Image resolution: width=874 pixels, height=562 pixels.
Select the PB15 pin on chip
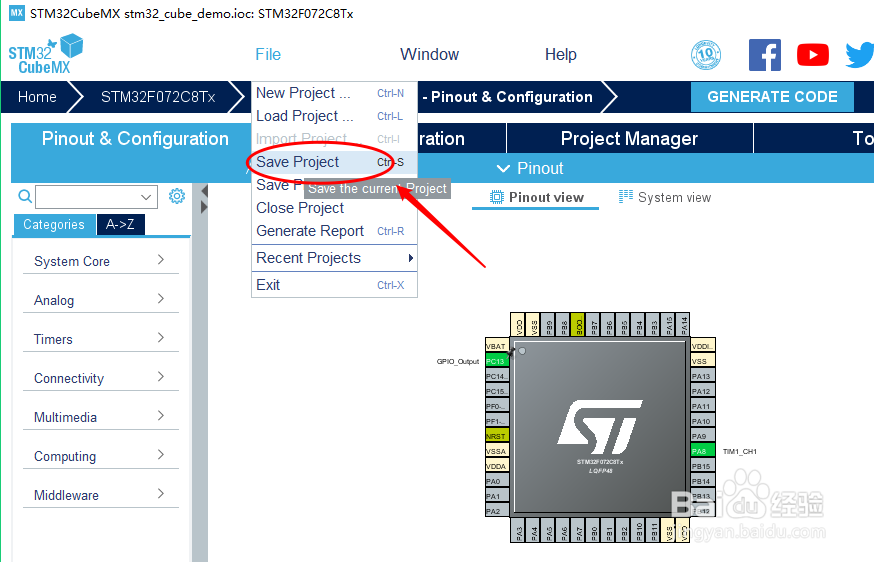point(702,466)
